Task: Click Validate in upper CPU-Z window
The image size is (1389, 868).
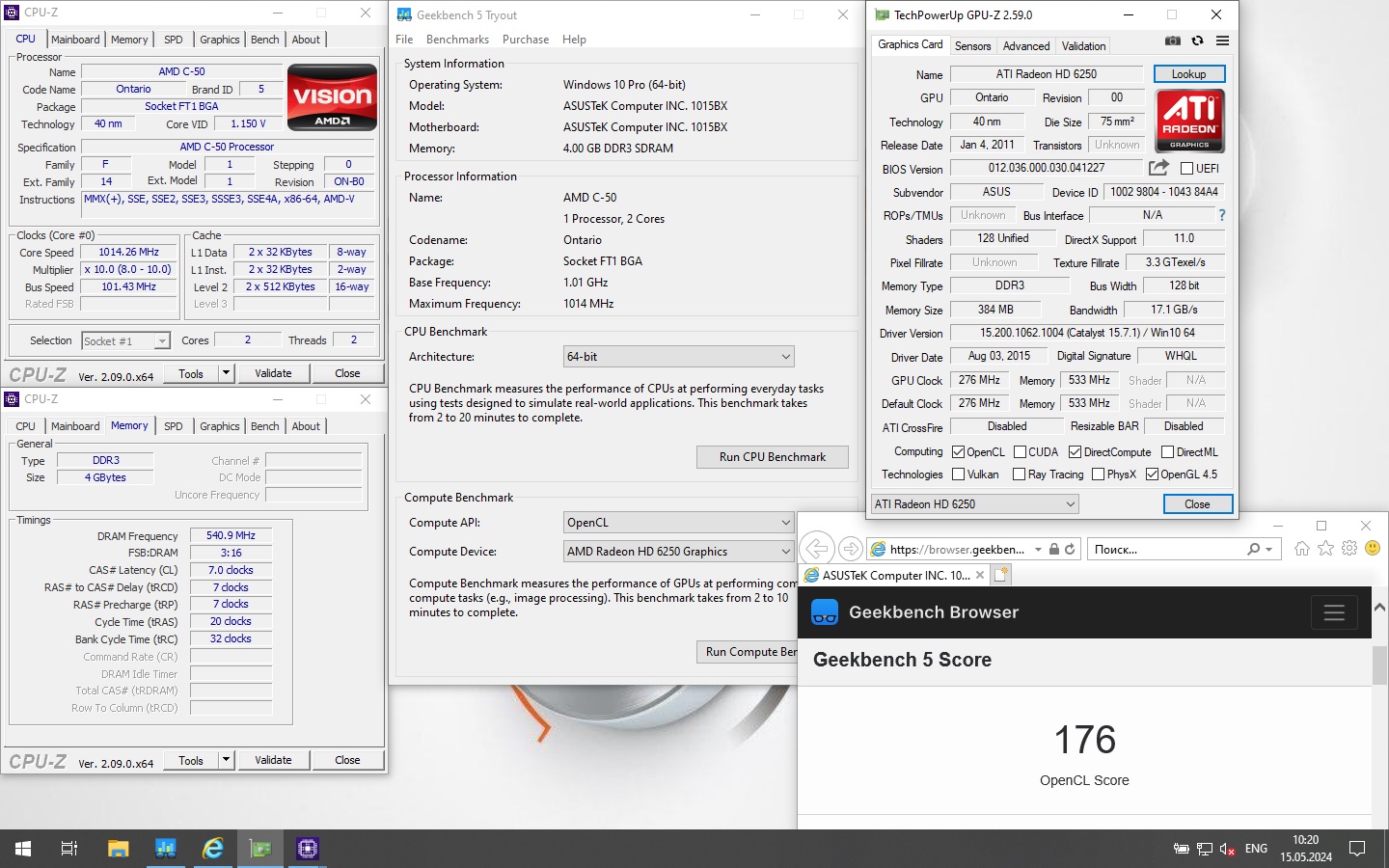Action: coord(273,373)
